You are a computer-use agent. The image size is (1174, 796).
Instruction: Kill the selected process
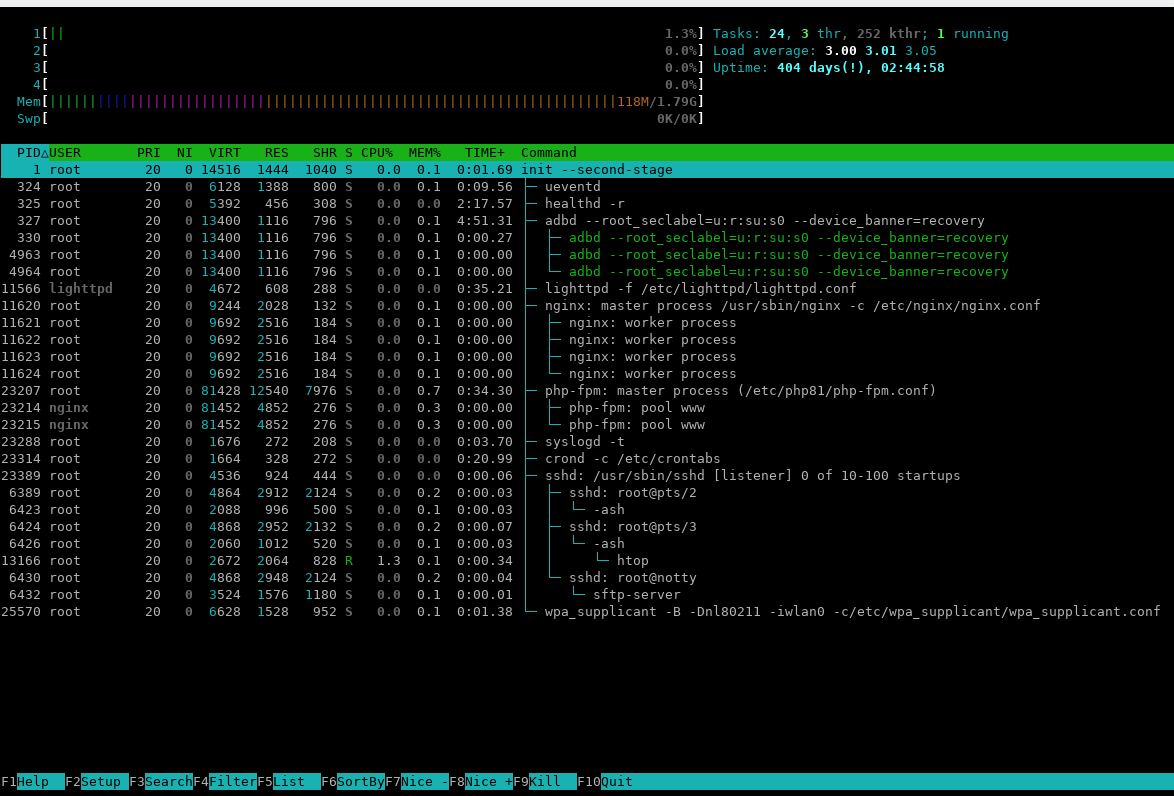pyautogui.click(x=544, y=782)
